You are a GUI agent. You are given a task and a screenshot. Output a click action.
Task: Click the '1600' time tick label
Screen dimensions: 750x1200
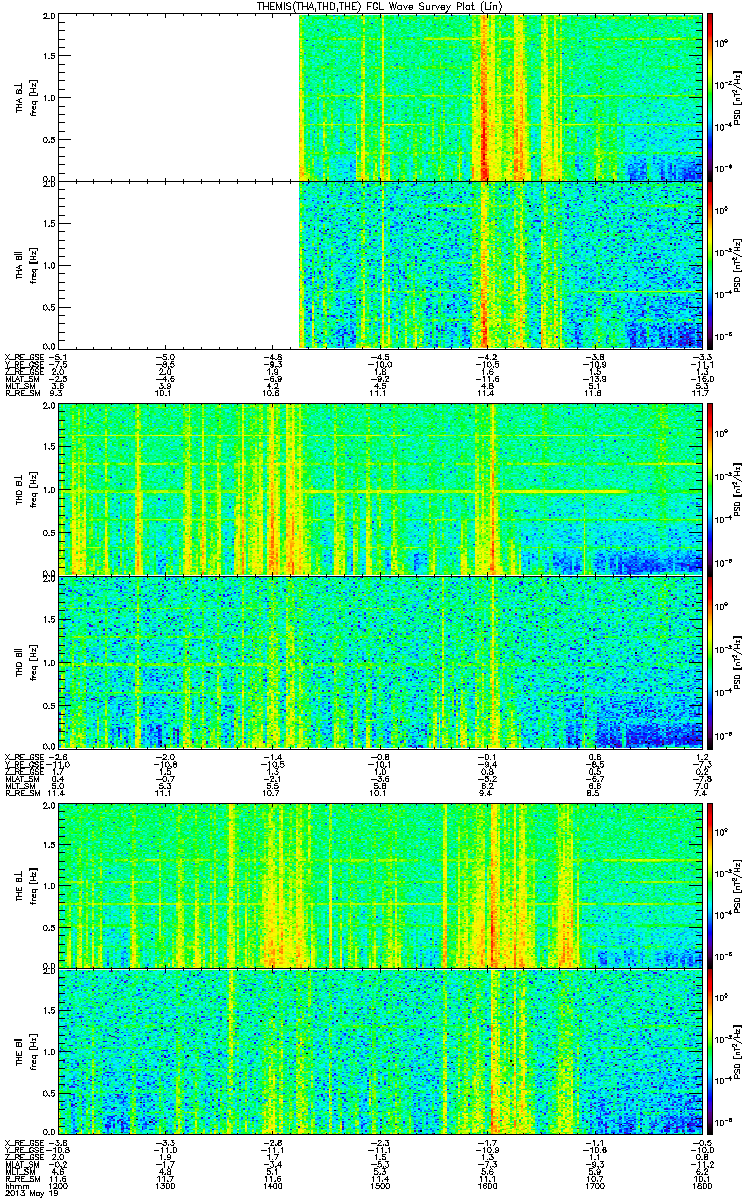pos(489,1186)
